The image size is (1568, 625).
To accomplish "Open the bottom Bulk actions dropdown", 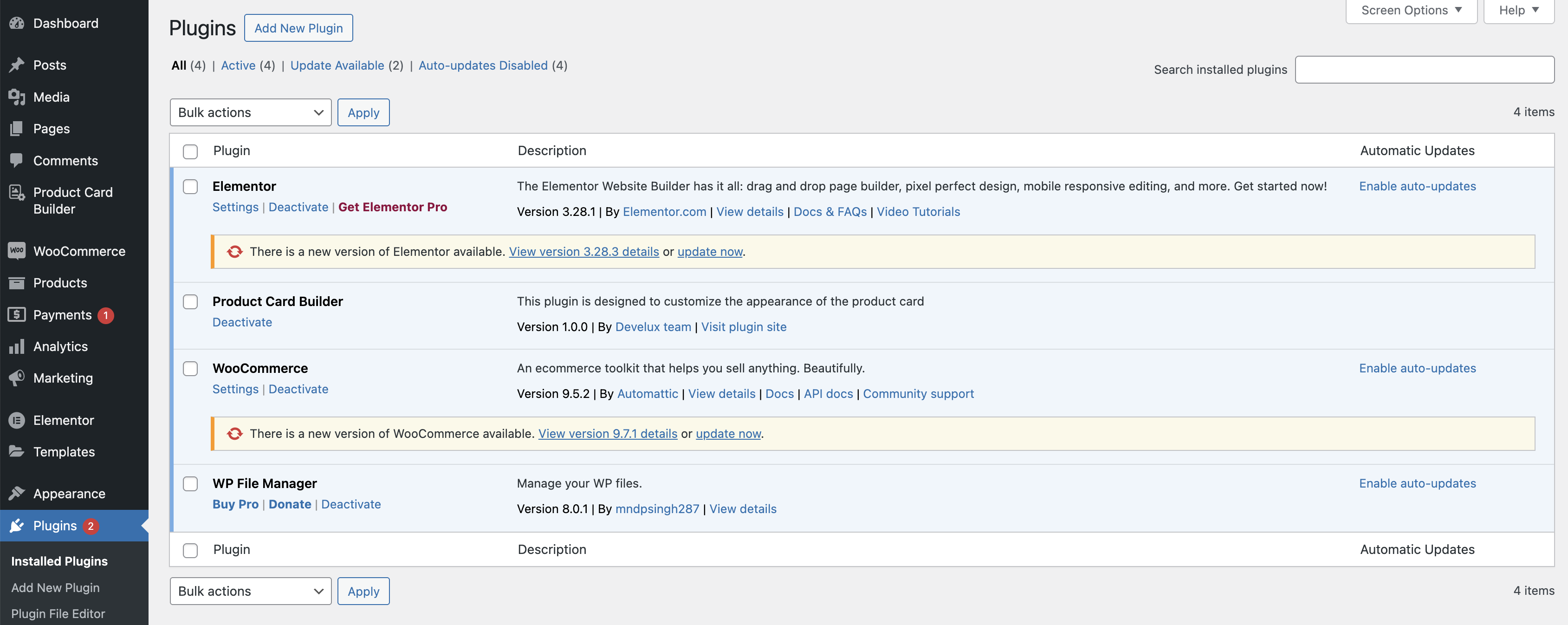I will (251, 592).
